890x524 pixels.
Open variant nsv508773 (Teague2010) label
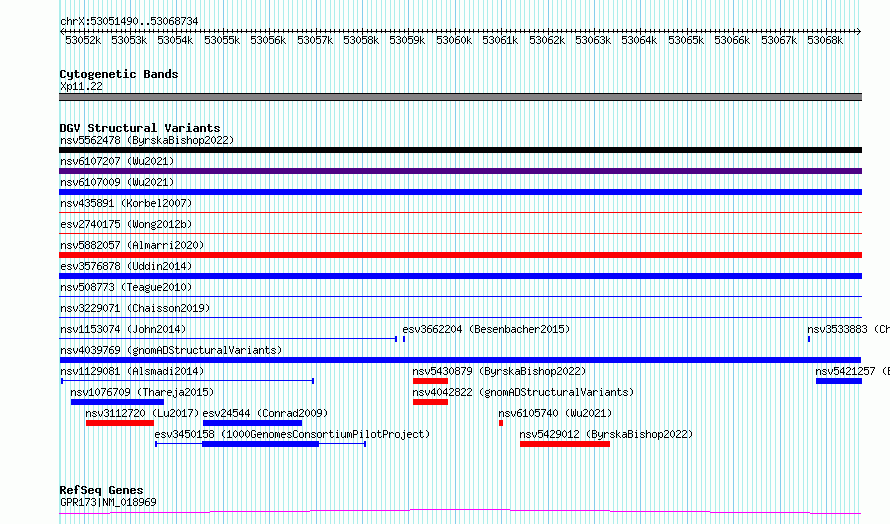pos(126,287)
